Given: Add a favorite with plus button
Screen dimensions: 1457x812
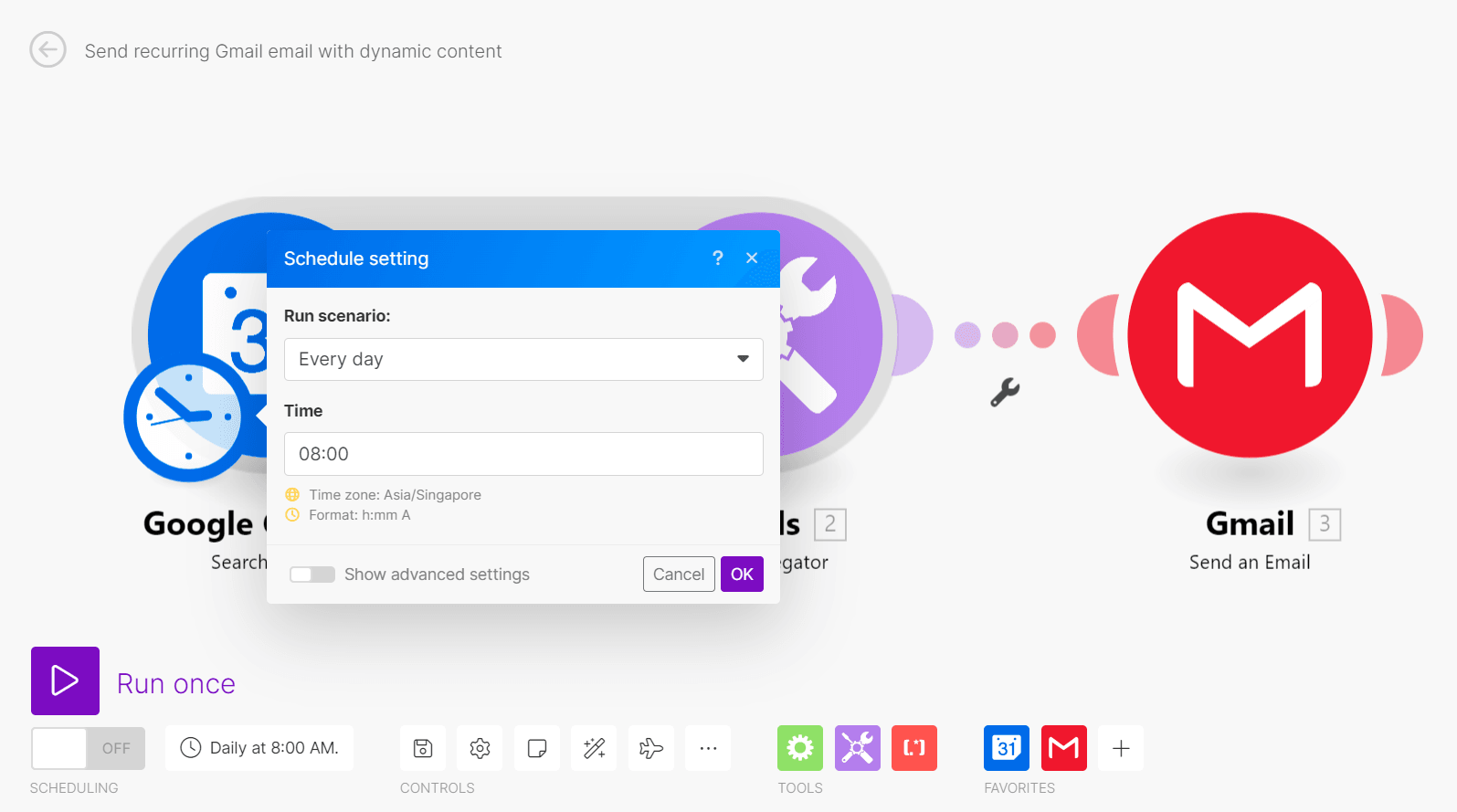Looking at the screenshot, I should coord(1121,748).
